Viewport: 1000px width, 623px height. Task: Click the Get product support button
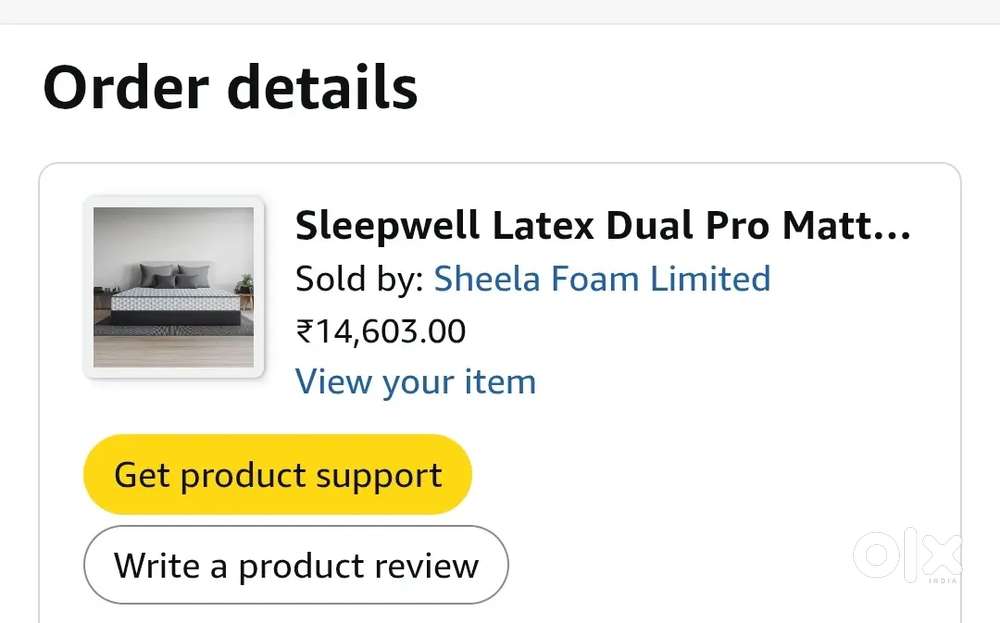277,474
